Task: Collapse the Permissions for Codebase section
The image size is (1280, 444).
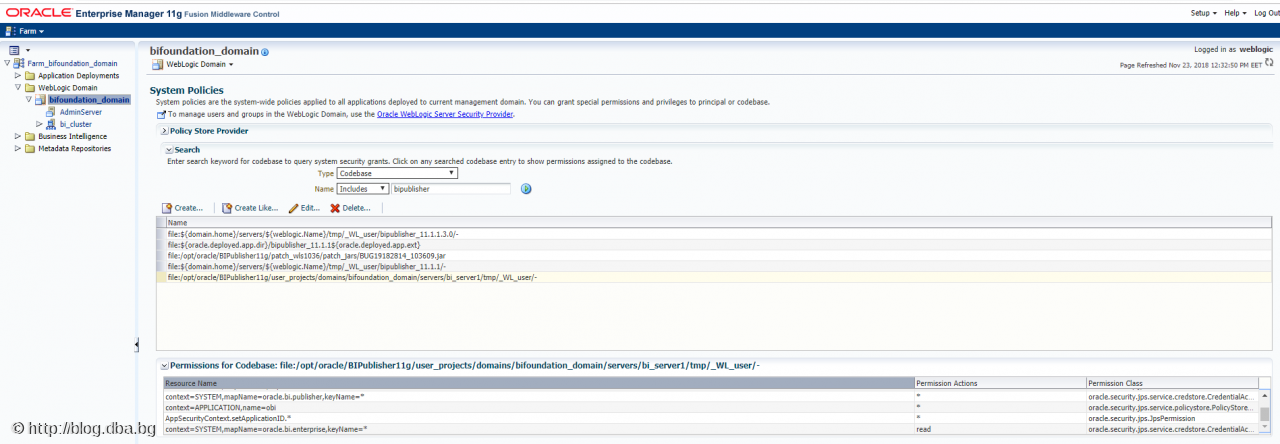Action: (164, 367)
